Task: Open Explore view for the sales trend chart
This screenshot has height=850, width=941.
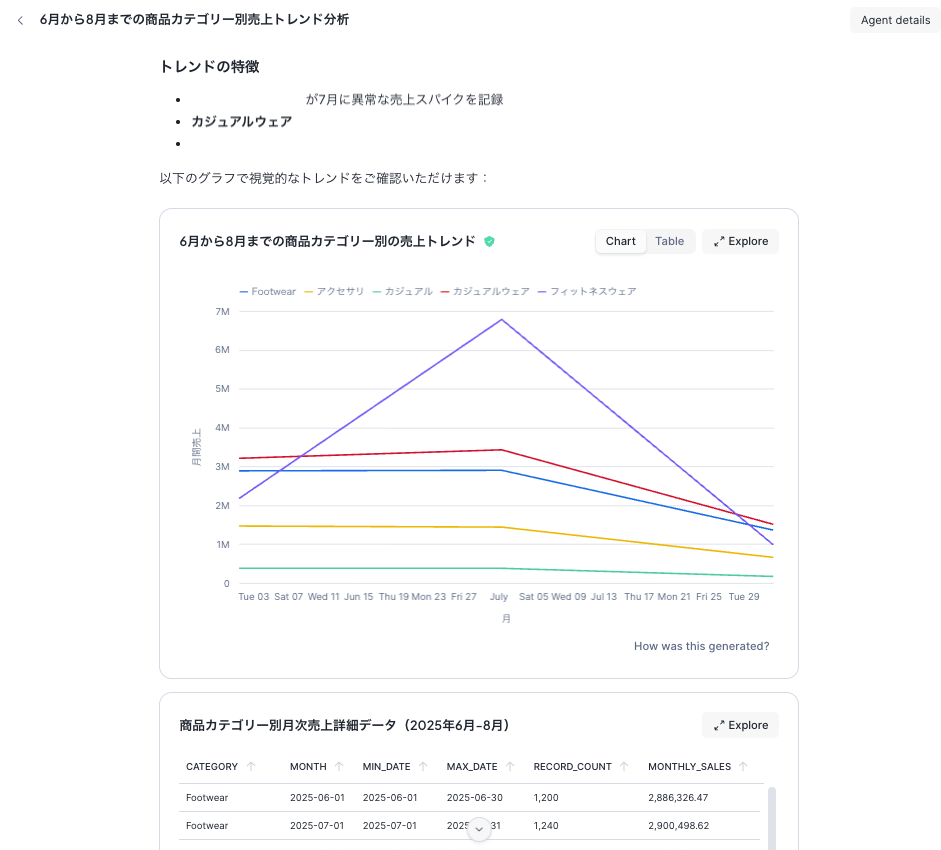Action: [740, 241]
